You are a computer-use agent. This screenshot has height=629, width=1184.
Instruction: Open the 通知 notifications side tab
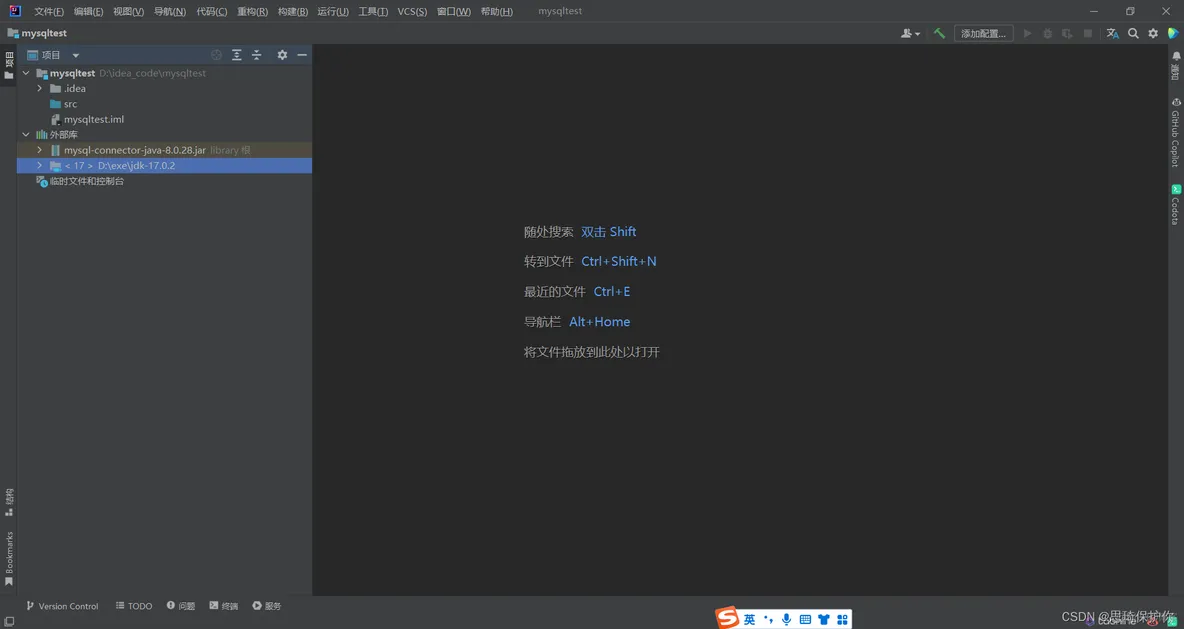[1176, 66]
